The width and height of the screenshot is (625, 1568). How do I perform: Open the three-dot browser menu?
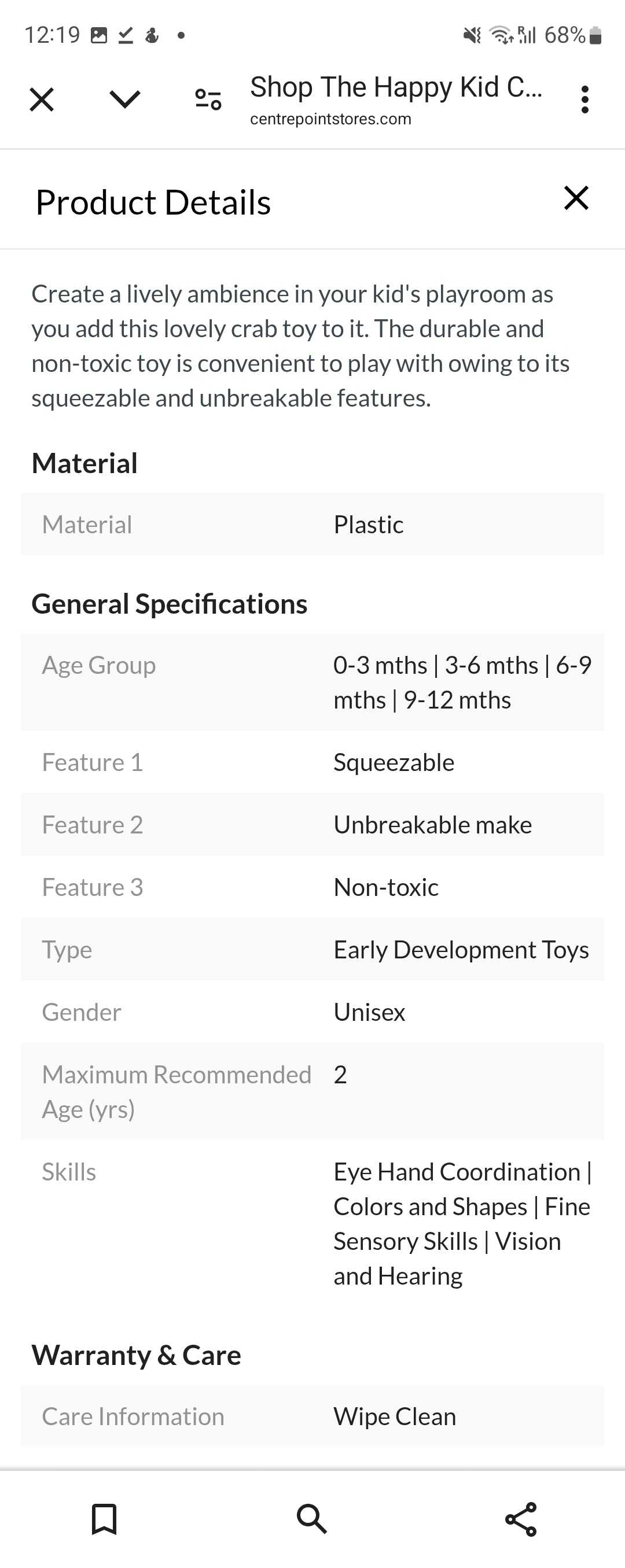[585, 99]
